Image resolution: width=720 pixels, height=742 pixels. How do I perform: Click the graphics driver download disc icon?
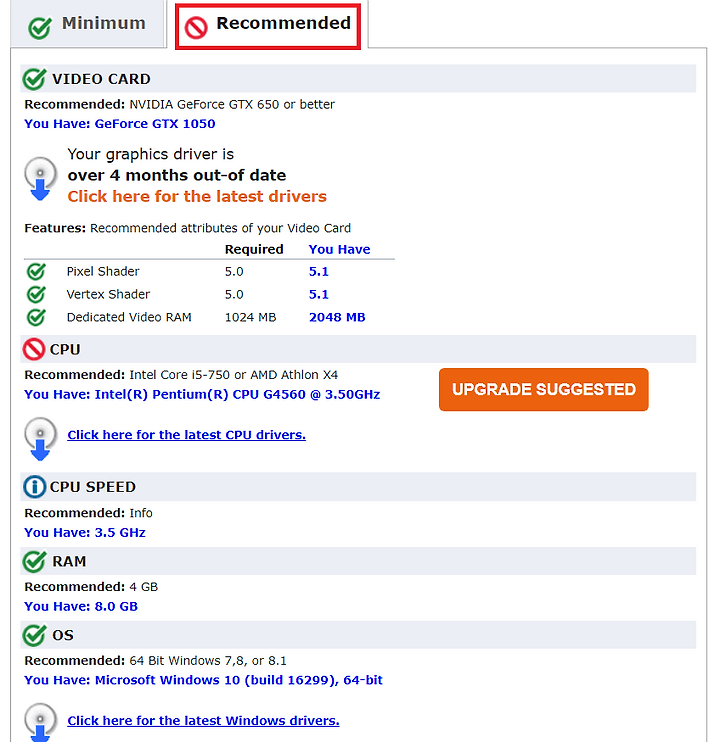41,178
